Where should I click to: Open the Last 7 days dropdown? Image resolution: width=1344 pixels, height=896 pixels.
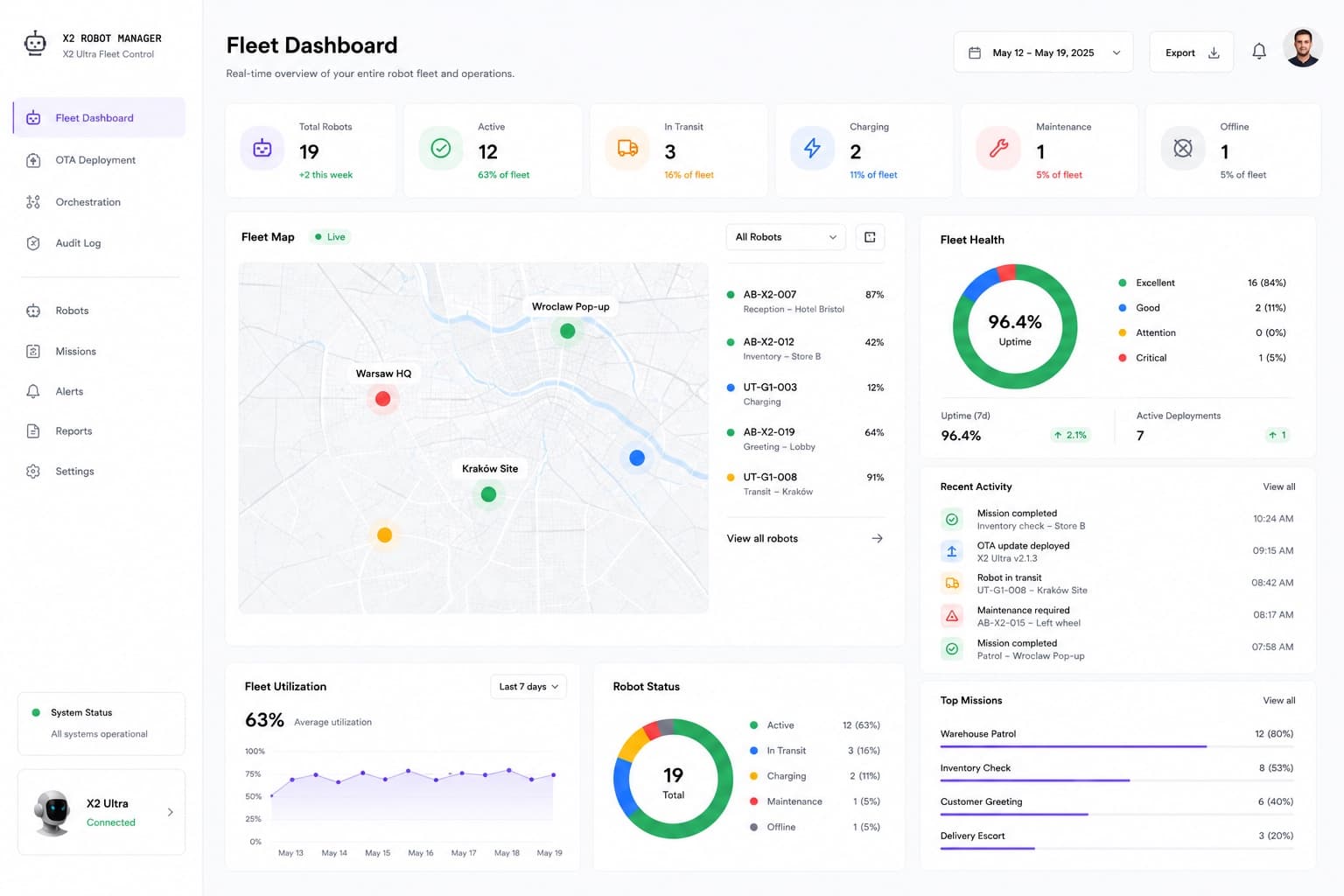point(528,687)
